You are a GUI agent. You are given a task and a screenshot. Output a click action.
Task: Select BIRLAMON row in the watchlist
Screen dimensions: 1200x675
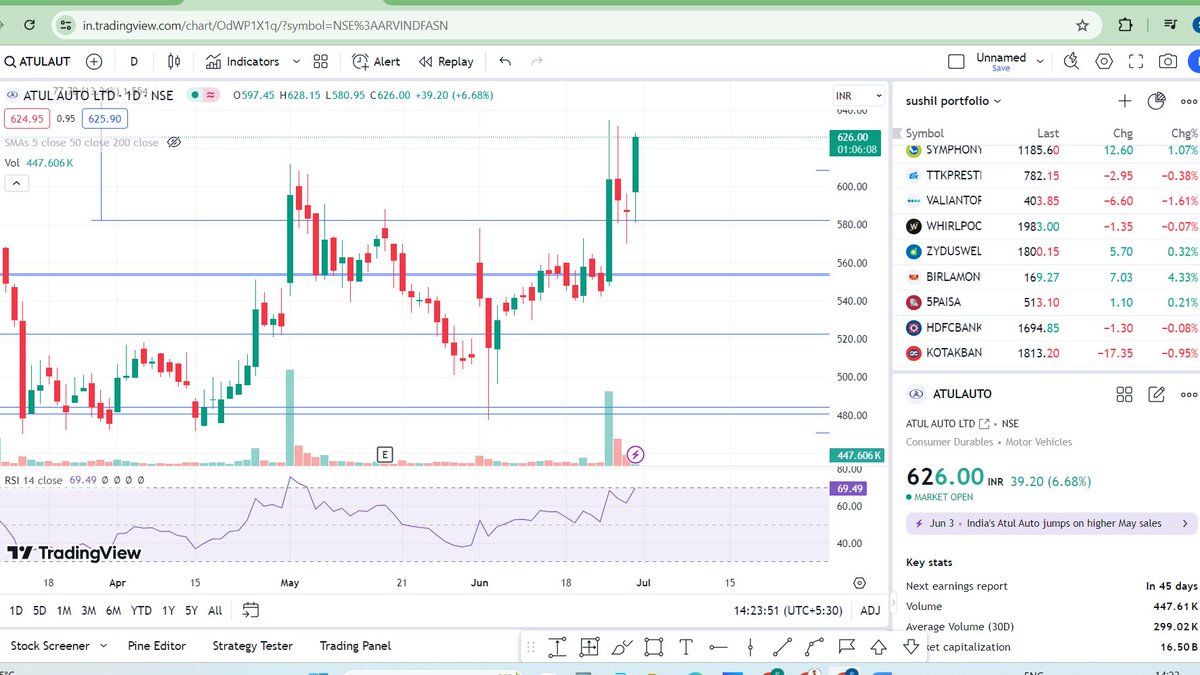tap(1047, 276)
